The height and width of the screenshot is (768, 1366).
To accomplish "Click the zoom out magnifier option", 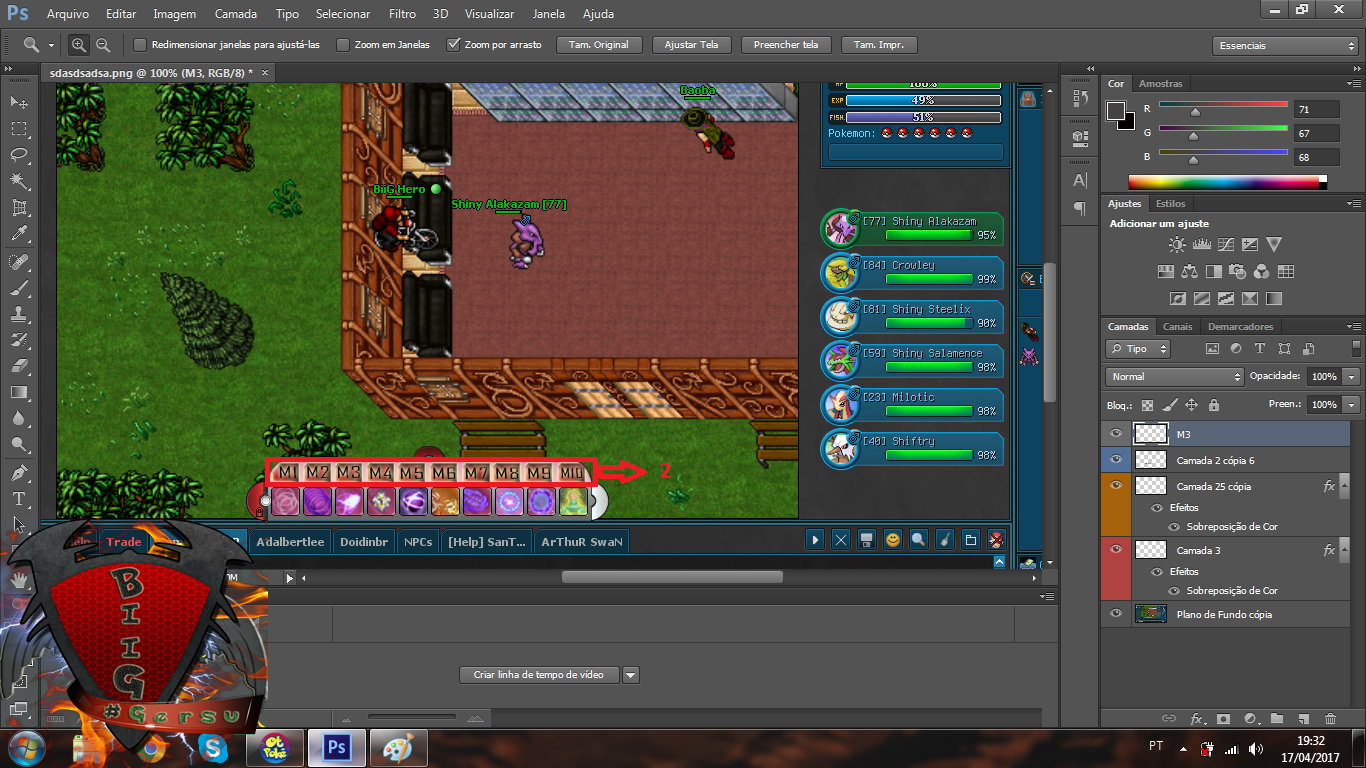I will click(103, 45).
